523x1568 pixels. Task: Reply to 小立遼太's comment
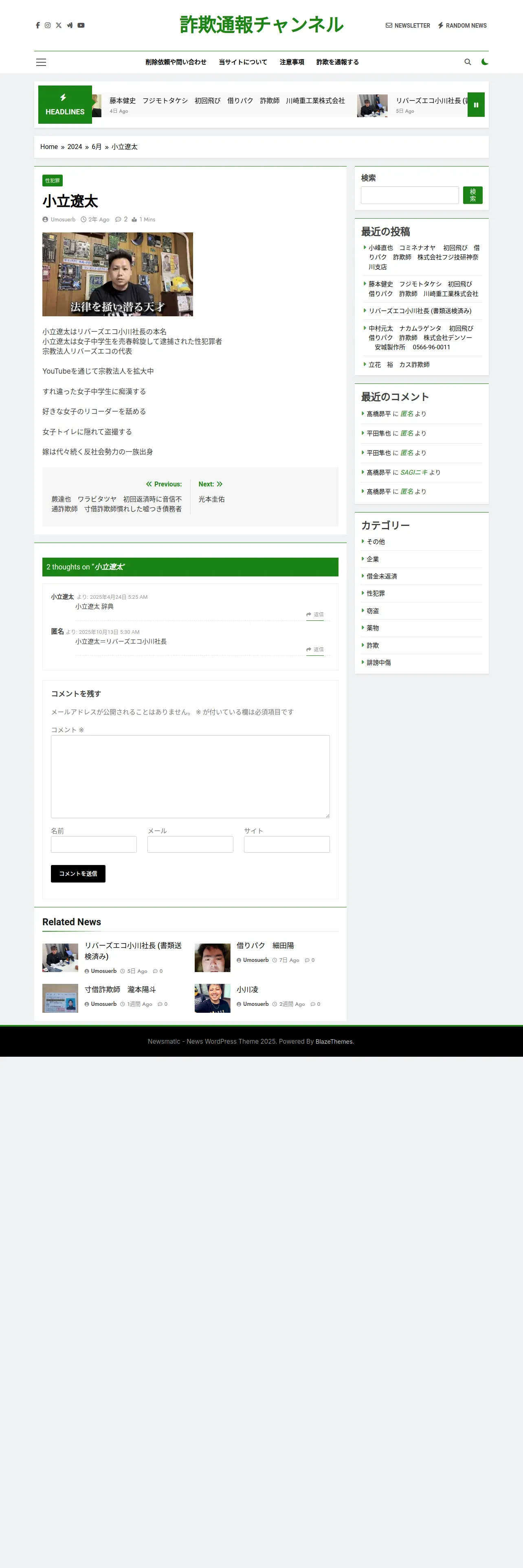315,615
